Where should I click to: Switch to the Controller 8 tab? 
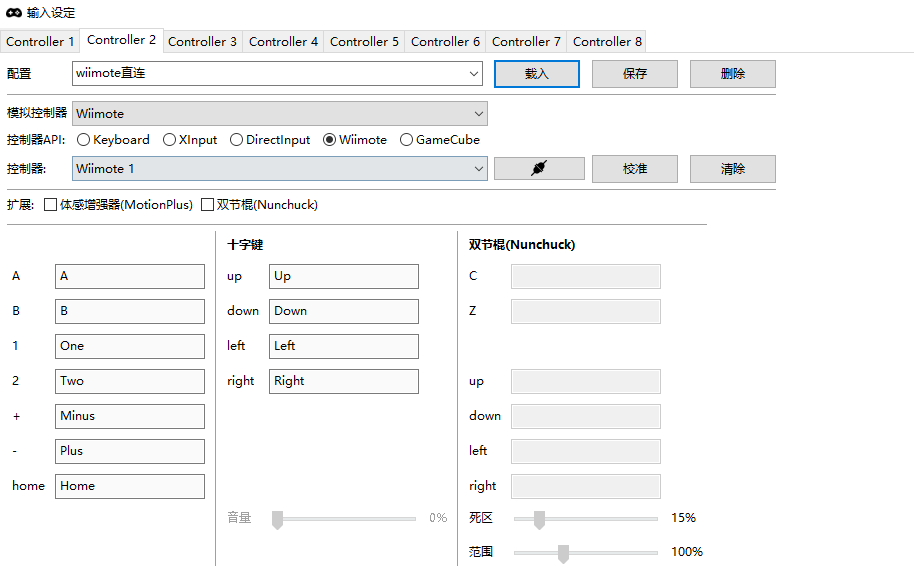click(x=607, y=42)
